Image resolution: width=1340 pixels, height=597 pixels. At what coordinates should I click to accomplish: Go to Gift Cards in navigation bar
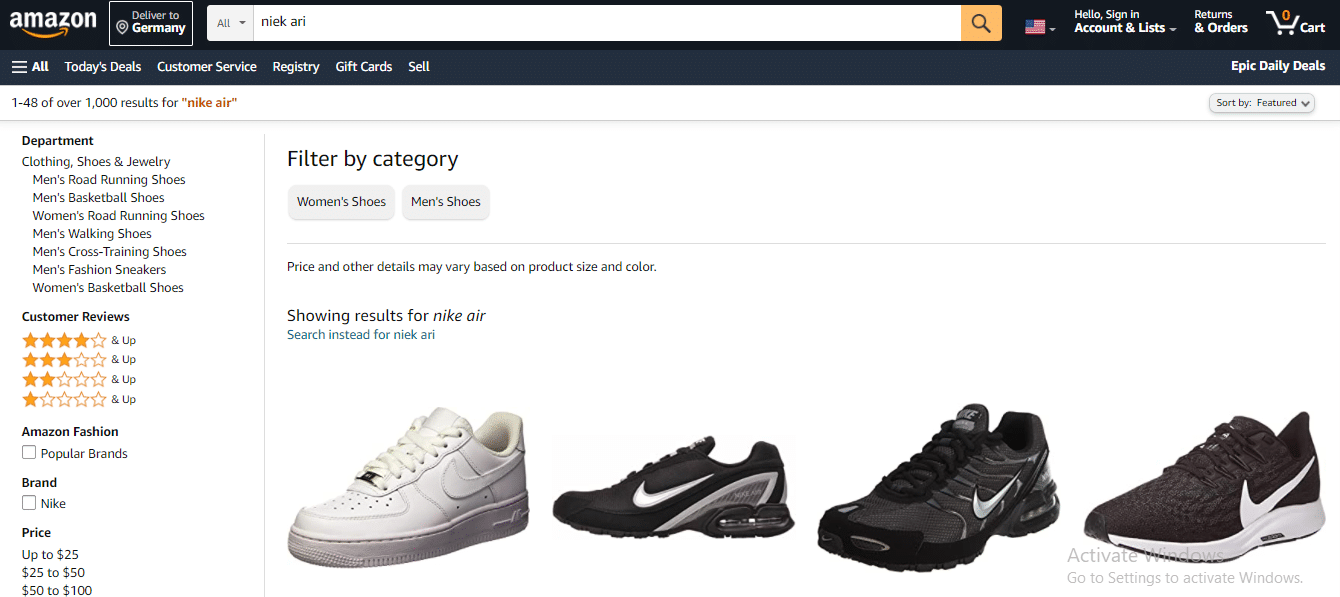click(364, 66)
